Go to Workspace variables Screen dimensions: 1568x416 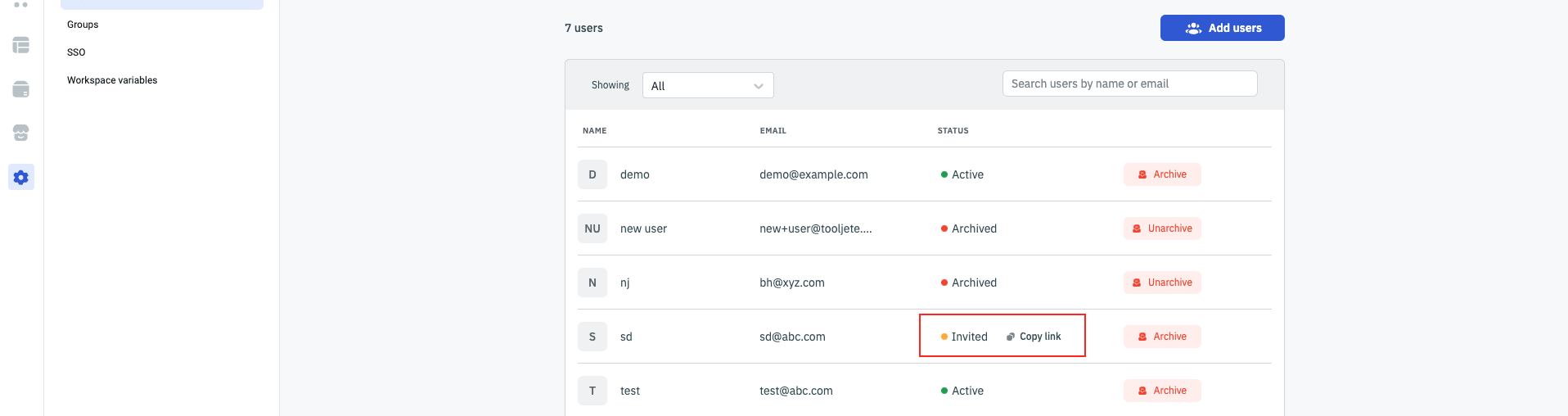[112, 80]
